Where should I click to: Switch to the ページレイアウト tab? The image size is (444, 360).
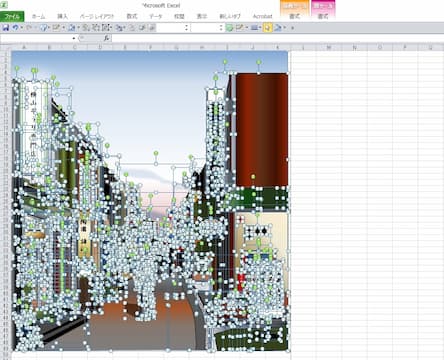[97, 16]
